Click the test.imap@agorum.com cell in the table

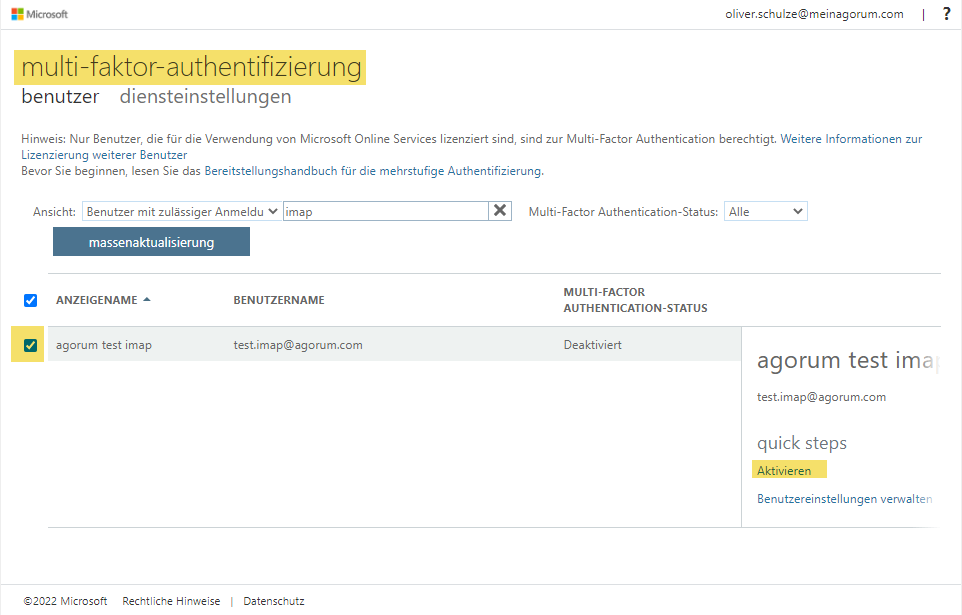click(x=298, y=345)
